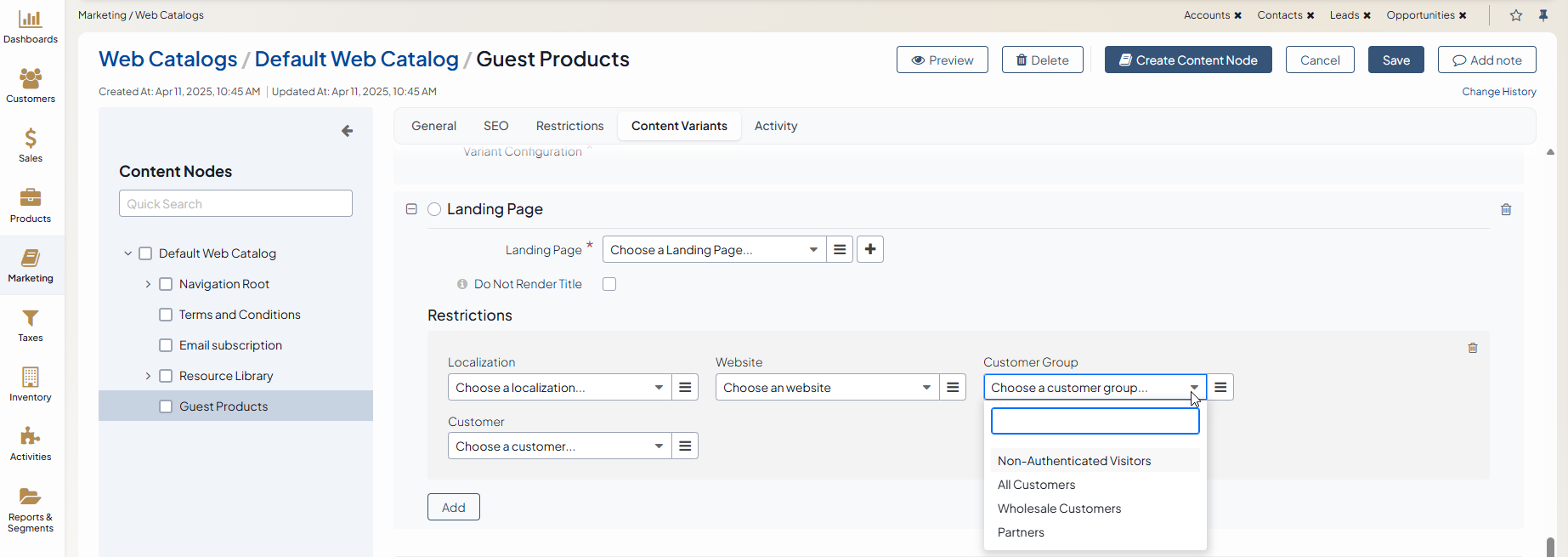Click the Create Content Node button

(1187, 60)
